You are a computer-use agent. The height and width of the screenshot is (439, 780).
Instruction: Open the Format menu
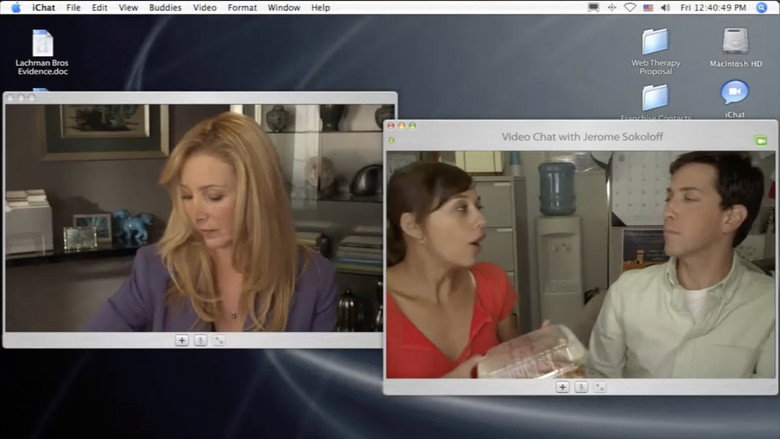(x=242, y=7)
